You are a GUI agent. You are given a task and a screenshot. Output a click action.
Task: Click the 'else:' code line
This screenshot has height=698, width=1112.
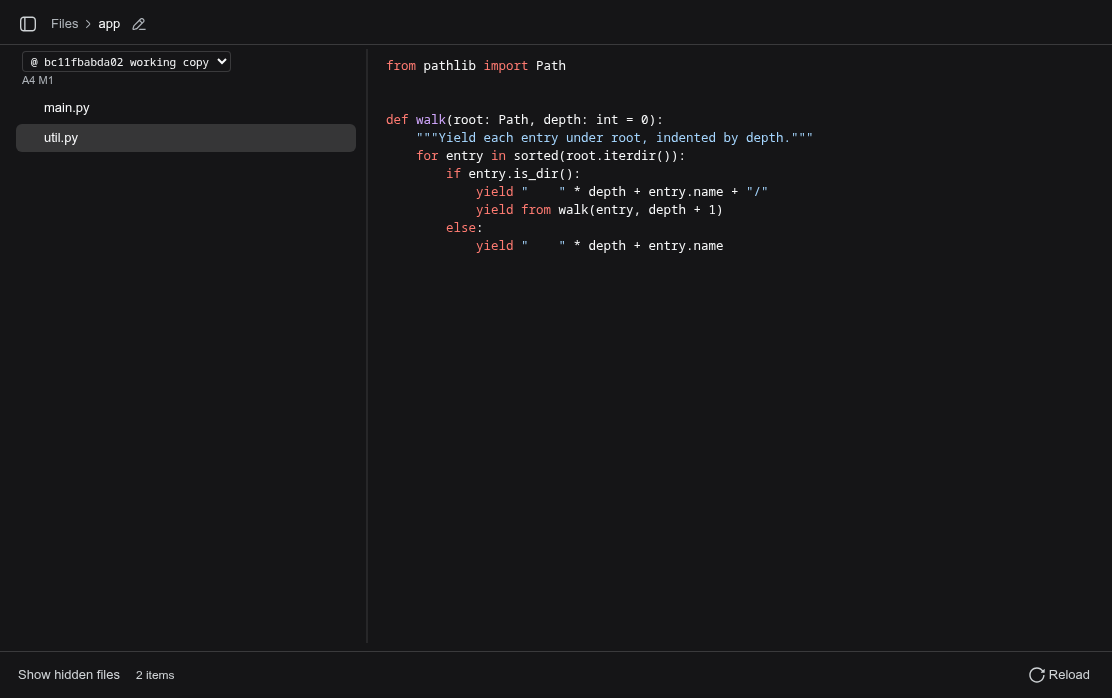(464, 227)
